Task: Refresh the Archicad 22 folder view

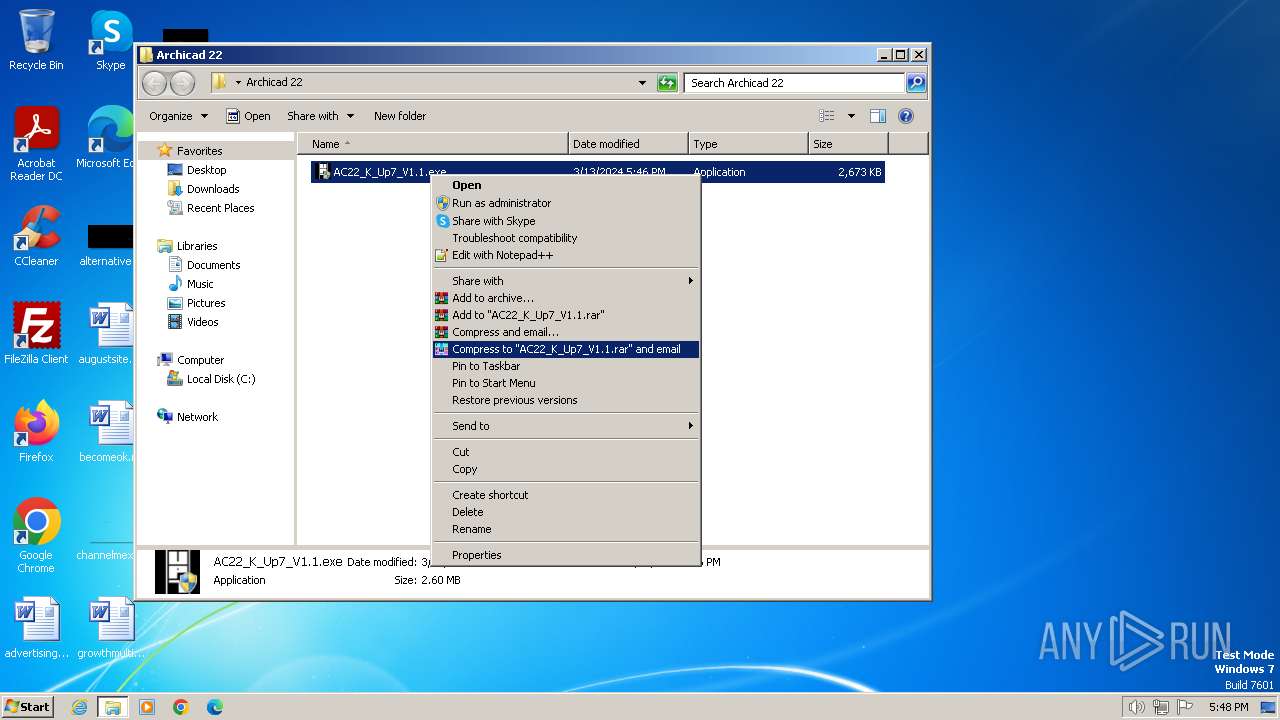Action: pyautogui.click(x=667, y=83)
